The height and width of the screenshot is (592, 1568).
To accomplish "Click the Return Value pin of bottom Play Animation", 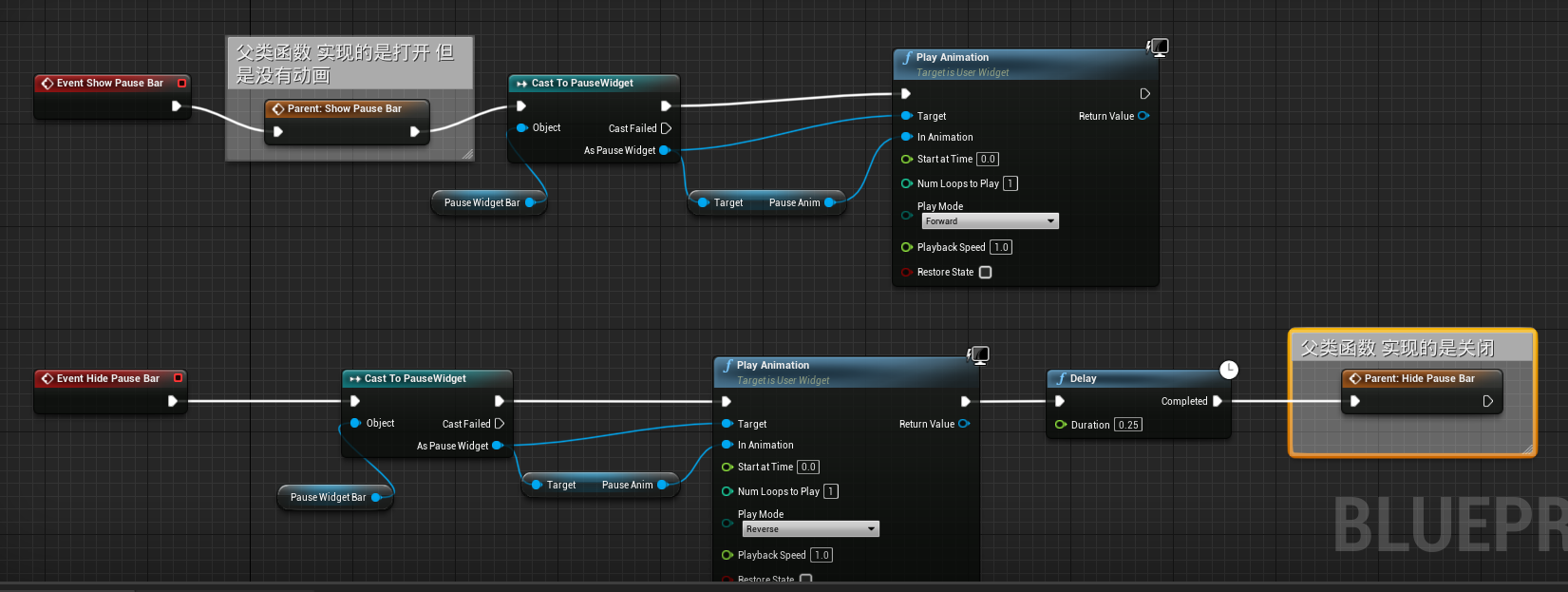I will click(963, 424).
